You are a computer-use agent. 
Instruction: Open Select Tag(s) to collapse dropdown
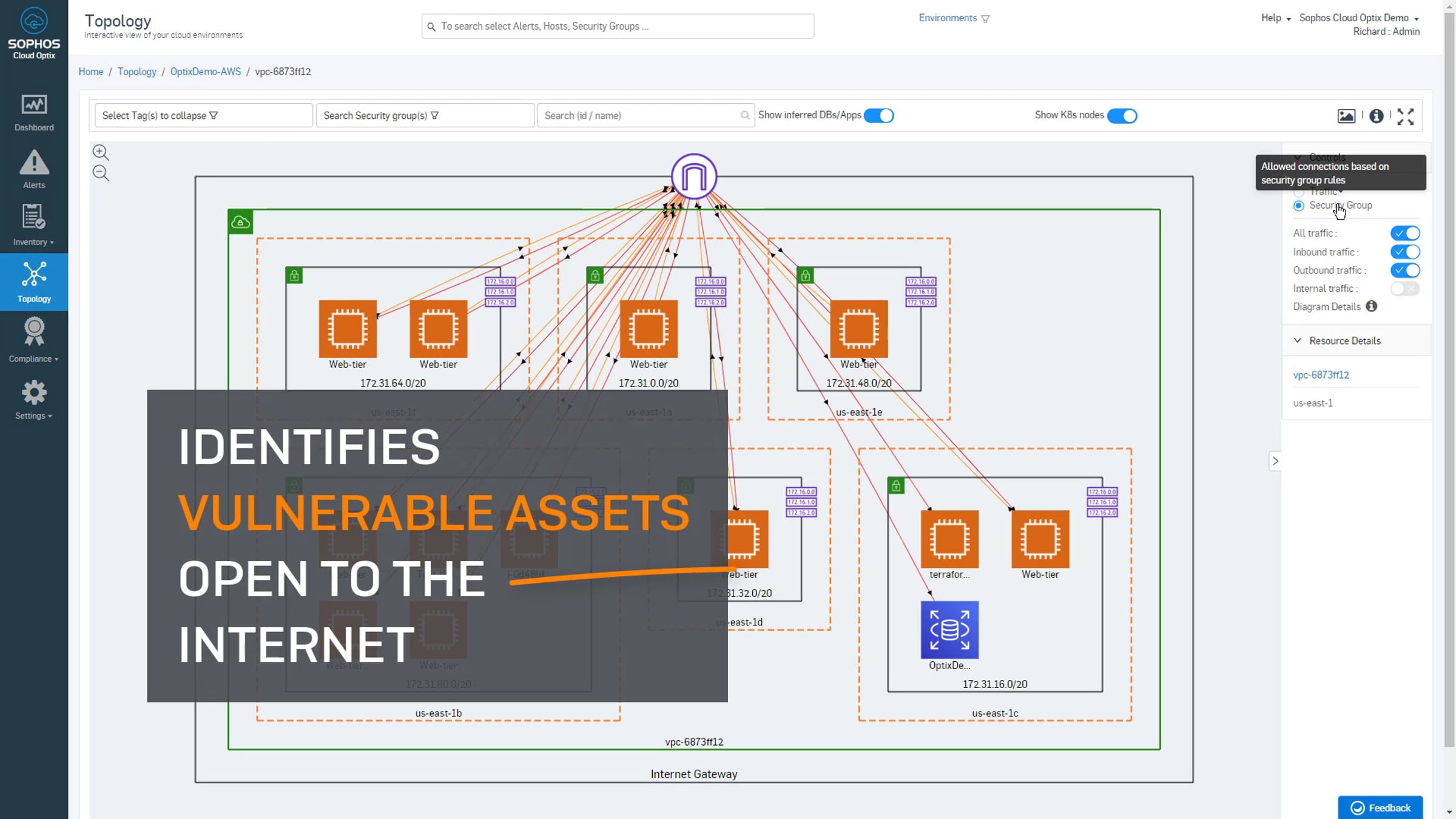203,115
